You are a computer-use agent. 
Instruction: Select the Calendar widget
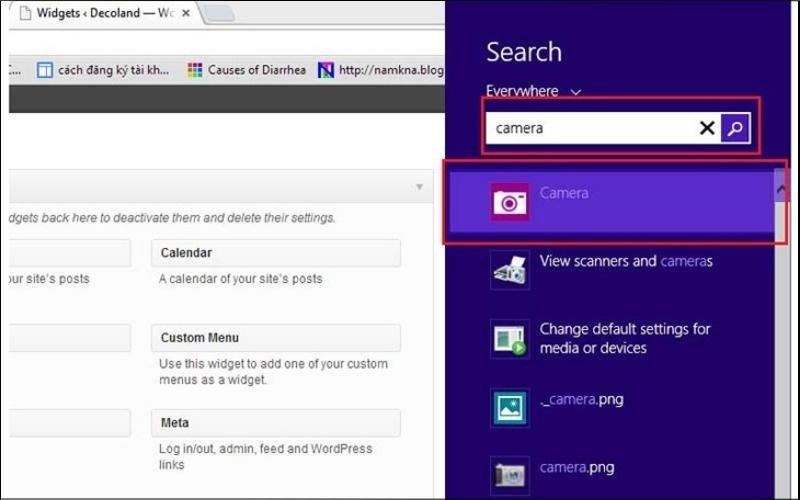pyautogui.click(x=275, y=253)
